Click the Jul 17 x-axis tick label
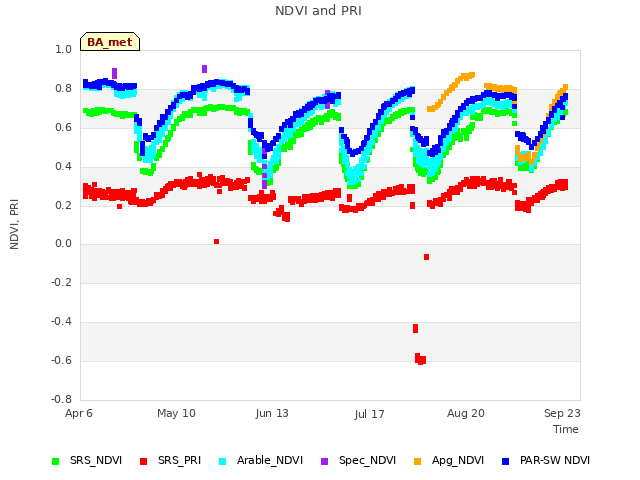Screen dimensions: 640x480 tap(369, 414)
